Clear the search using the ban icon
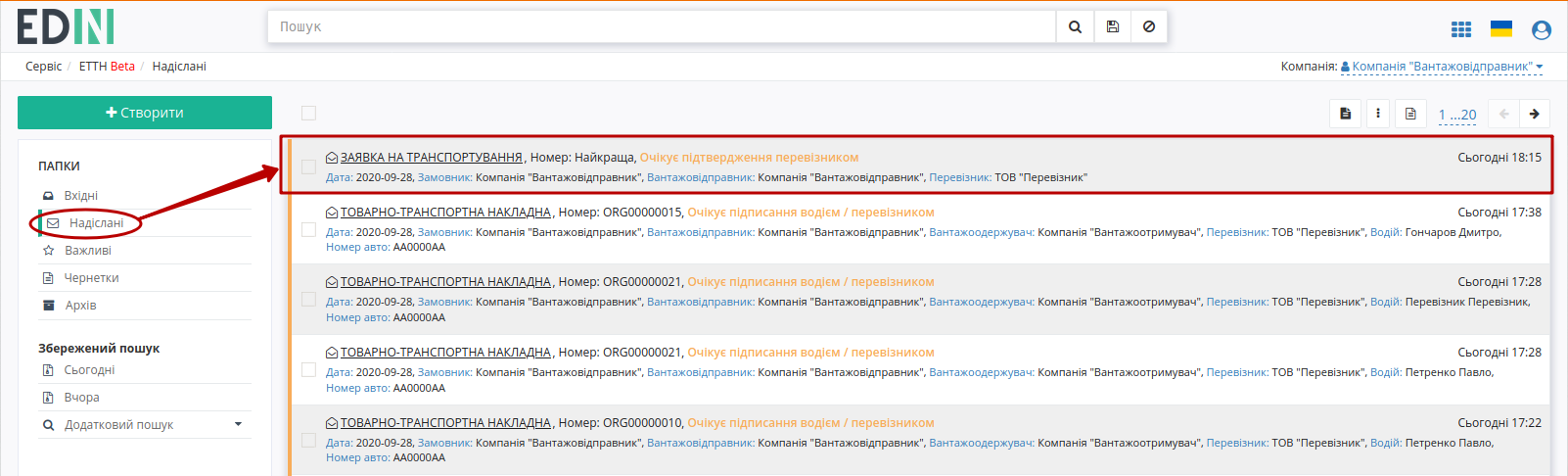 [x=1149, y=27]
